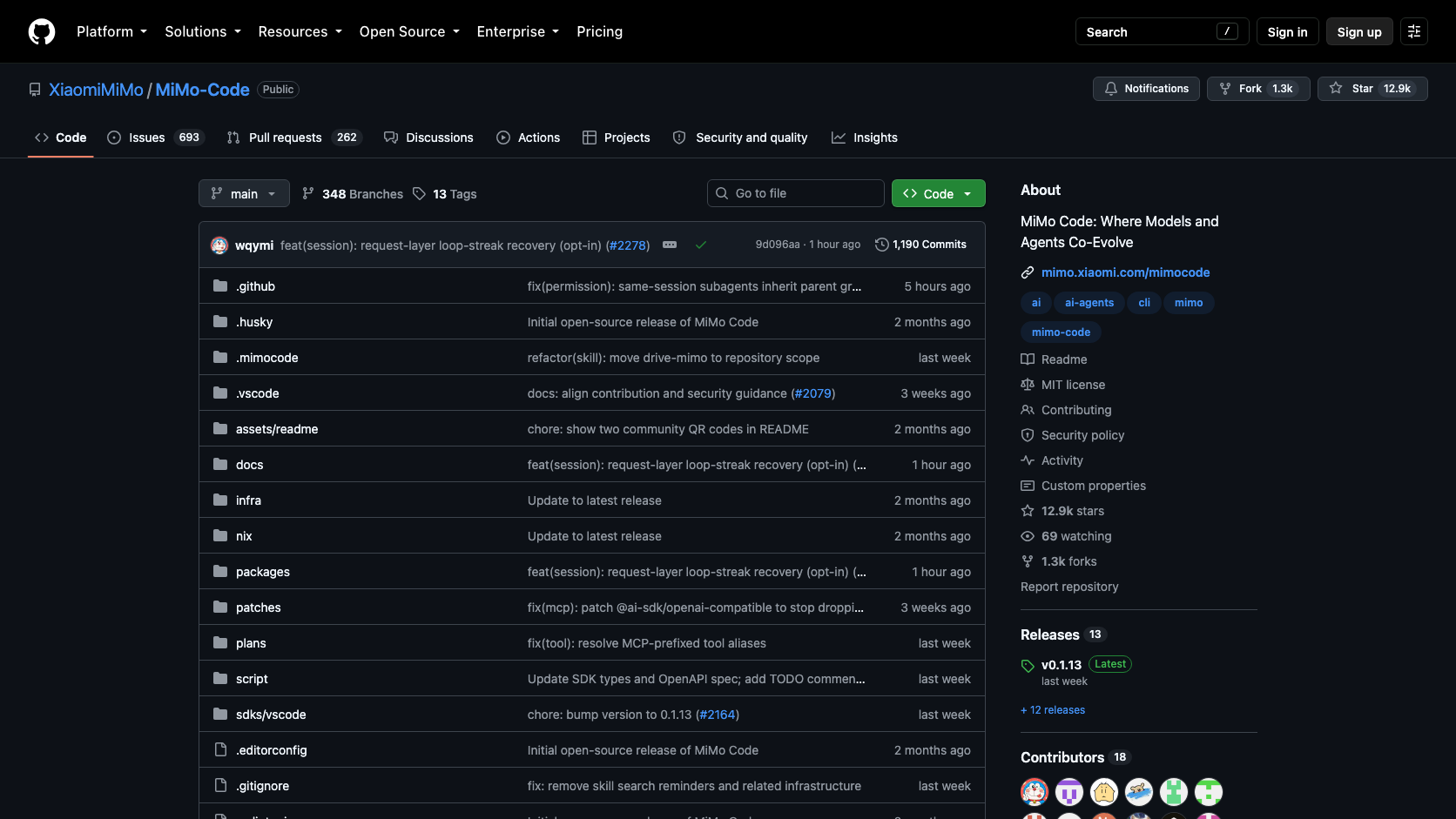
Task: Click the .husky folder icon
Action: coord(220,321)
